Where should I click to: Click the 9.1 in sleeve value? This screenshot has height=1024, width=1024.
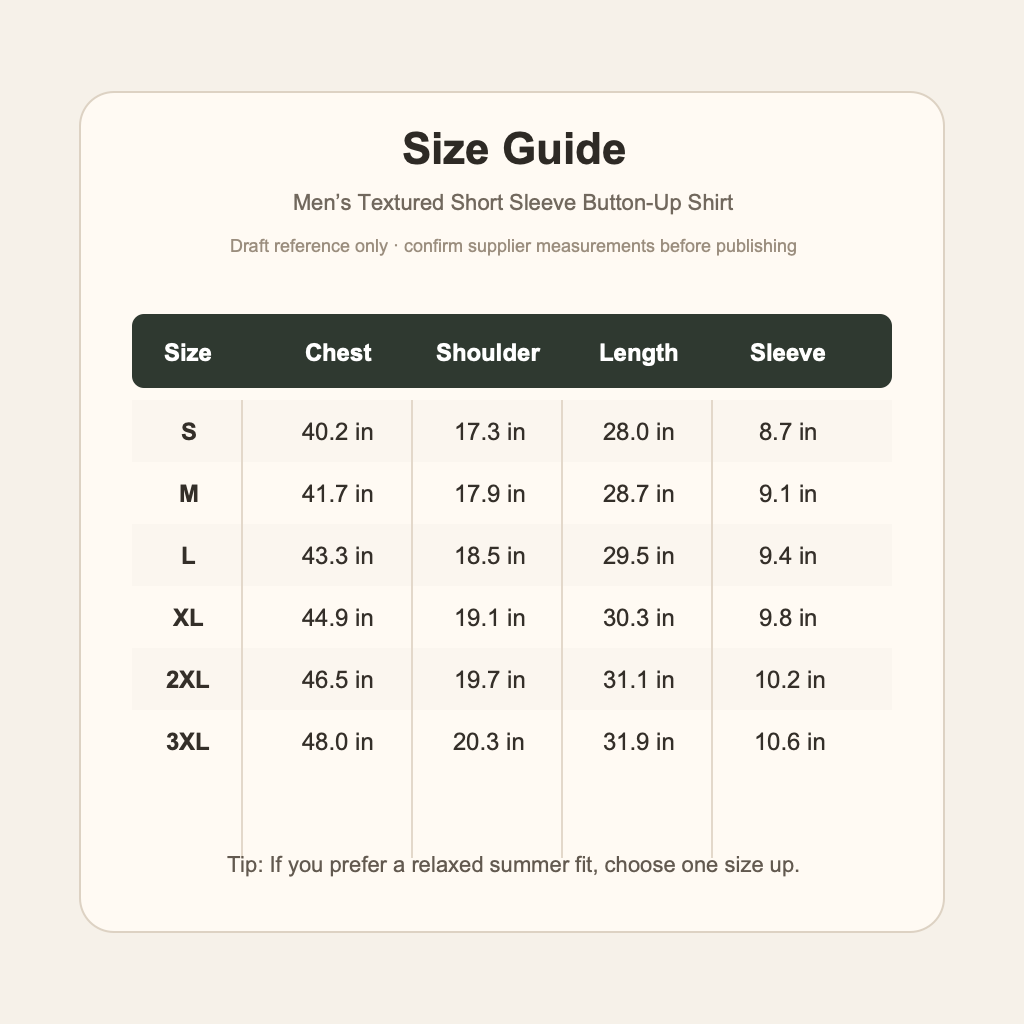(788, 494)
